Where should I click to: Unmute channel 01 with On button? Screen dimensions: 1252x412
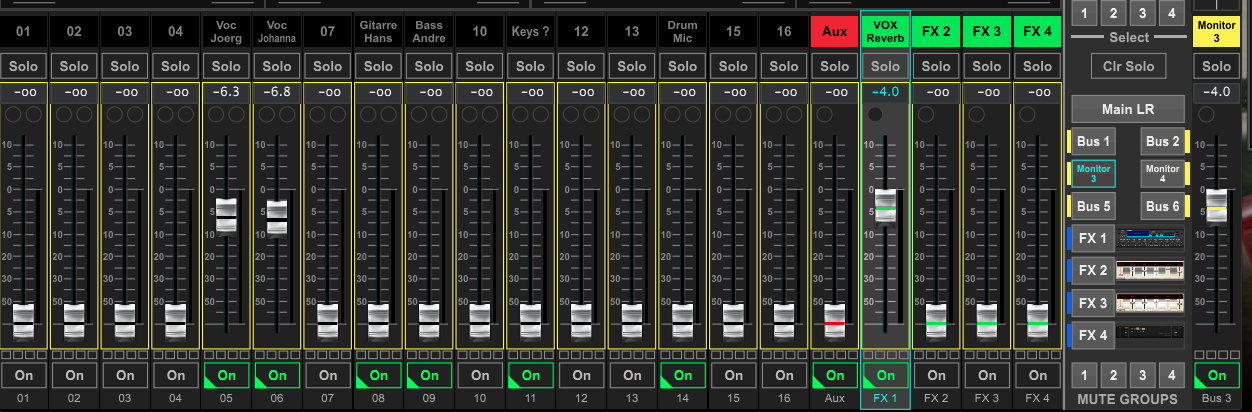pyautogui.click(x=23, y=376)
